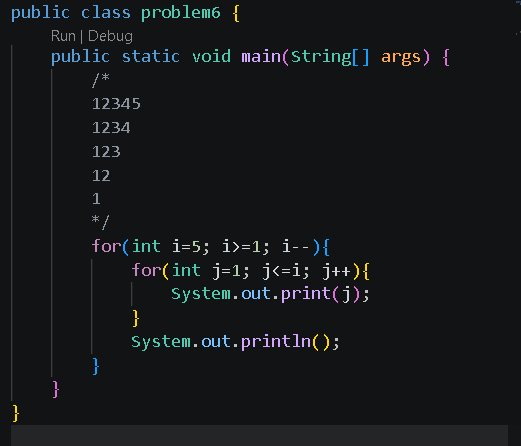Click the static keyword

click(x=151, y=56)
